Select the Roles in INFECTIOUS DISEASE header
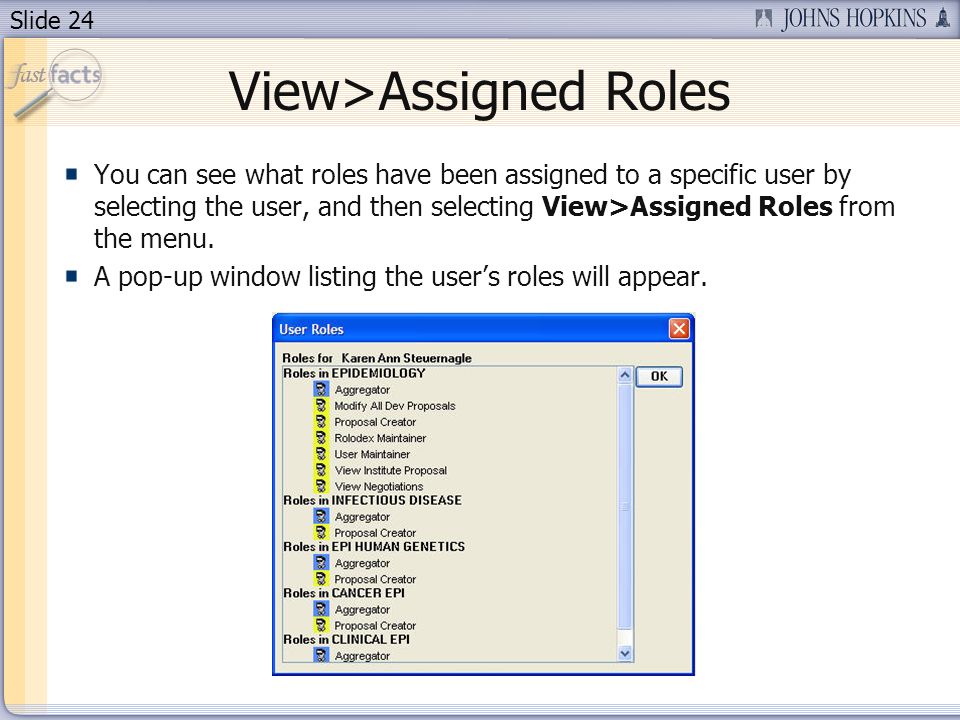960x720 pixels. [372, 500]
